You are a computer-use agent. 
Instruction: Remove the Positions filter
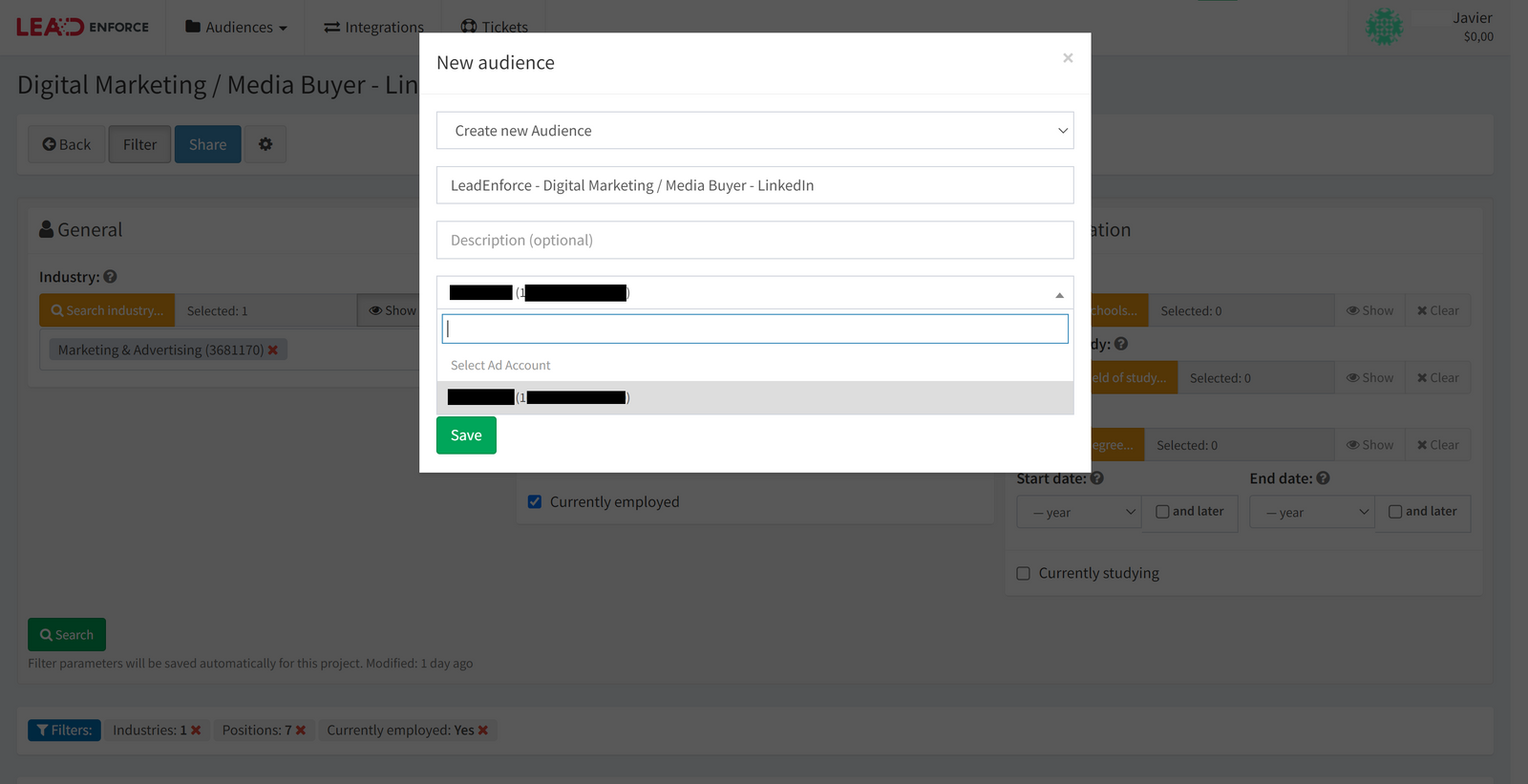pos(301,731)
